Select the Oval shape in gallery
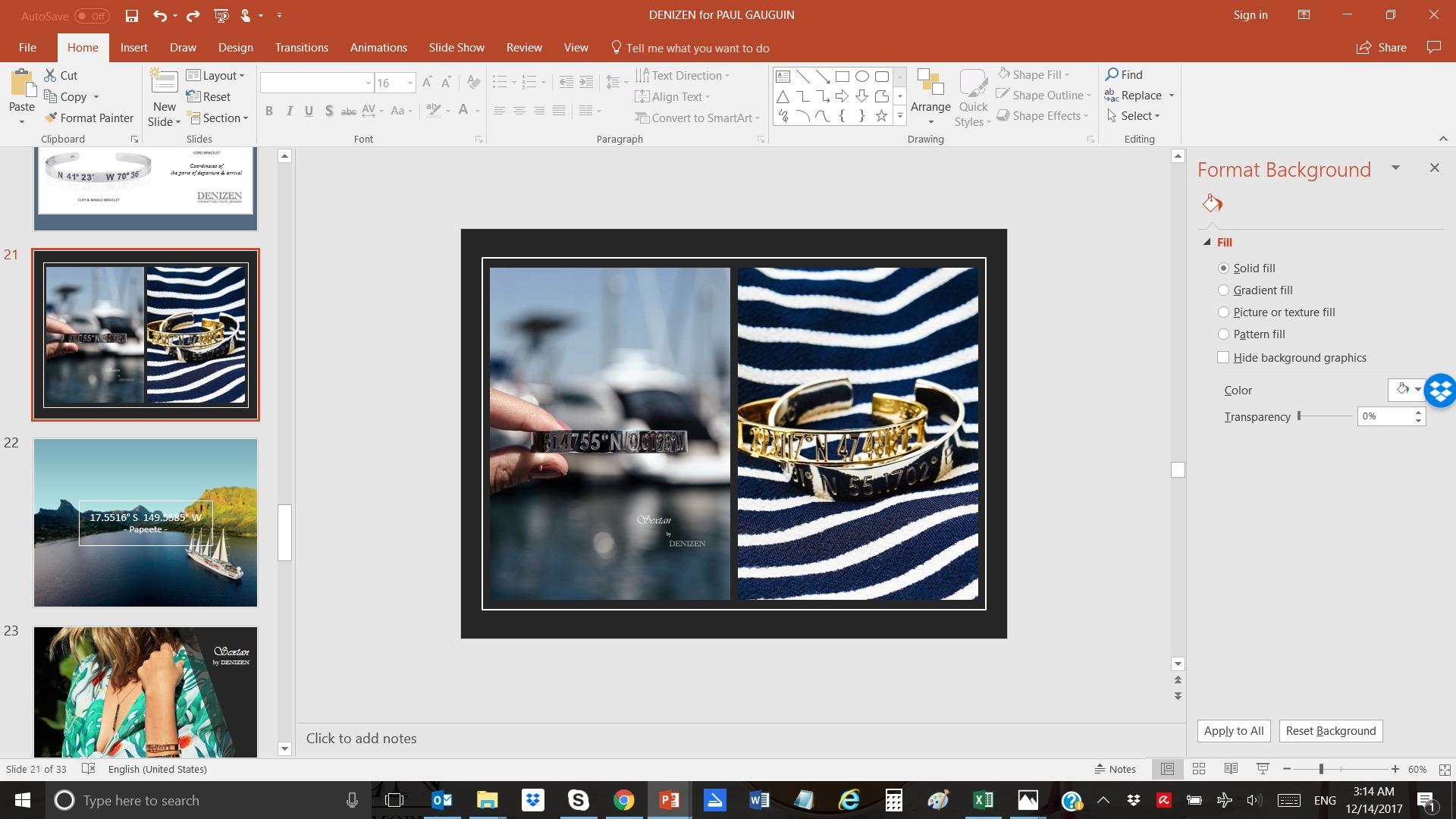 pos(861,77)
